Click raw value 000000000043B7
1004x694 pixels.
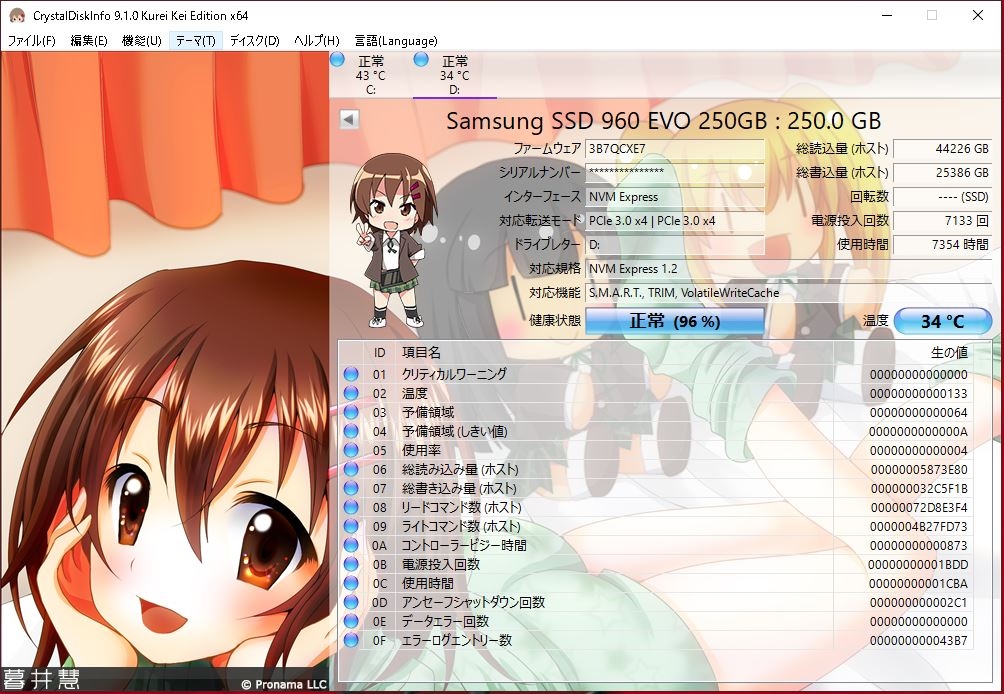click(x=918, y=640)
